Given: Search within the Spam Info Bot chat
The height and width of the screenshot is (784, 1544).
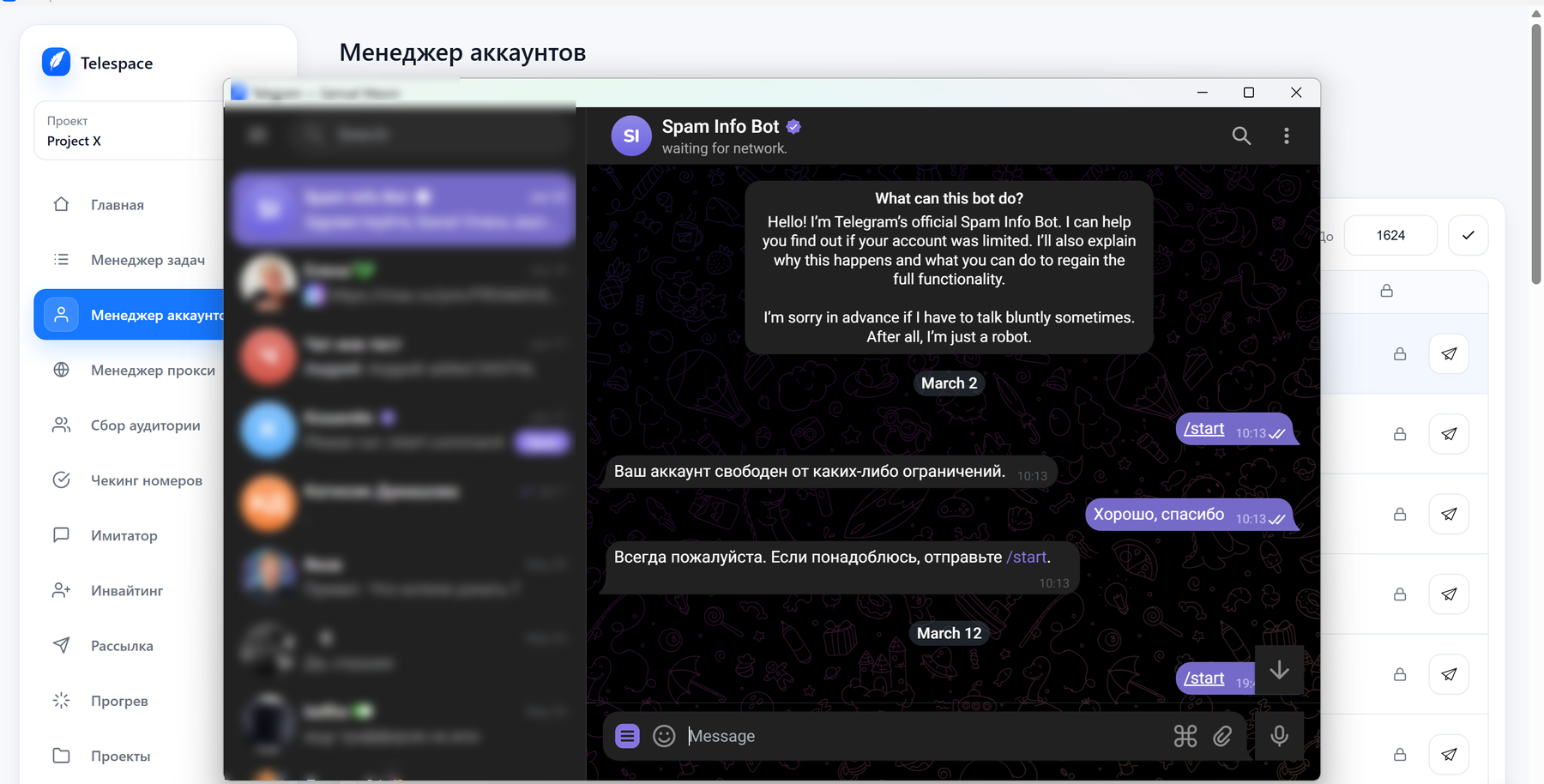Looking at the screenshot, I should coord(1241,136).
